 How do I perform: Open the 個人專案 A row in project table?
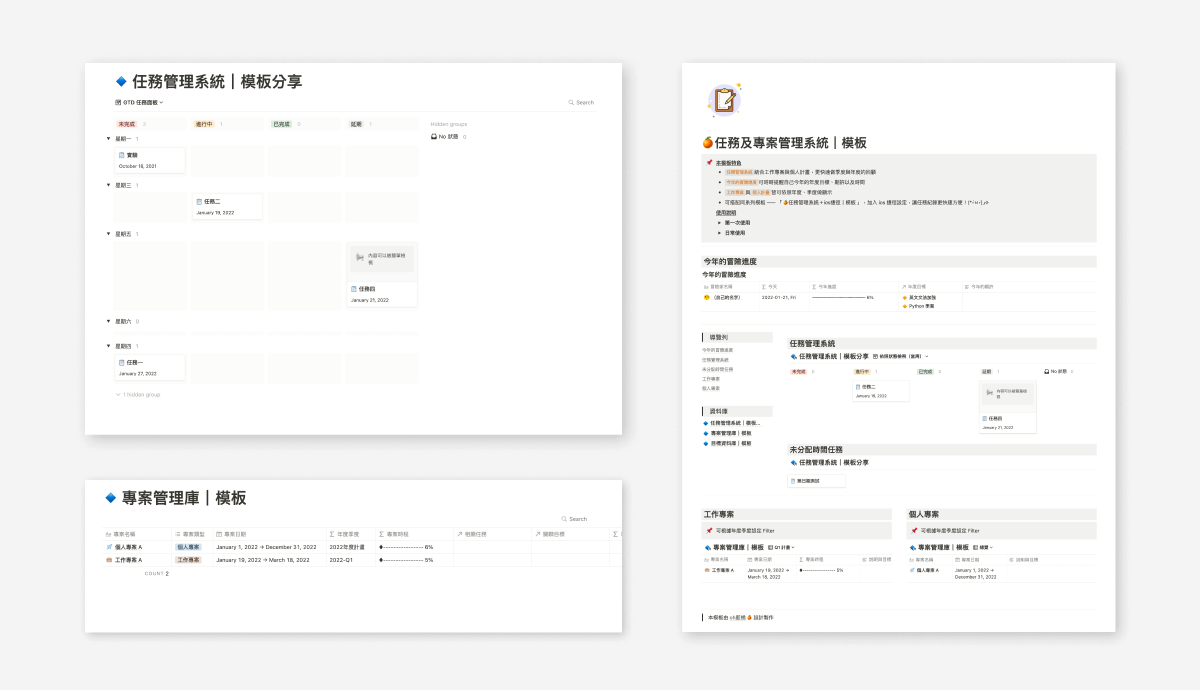point(129,547)
